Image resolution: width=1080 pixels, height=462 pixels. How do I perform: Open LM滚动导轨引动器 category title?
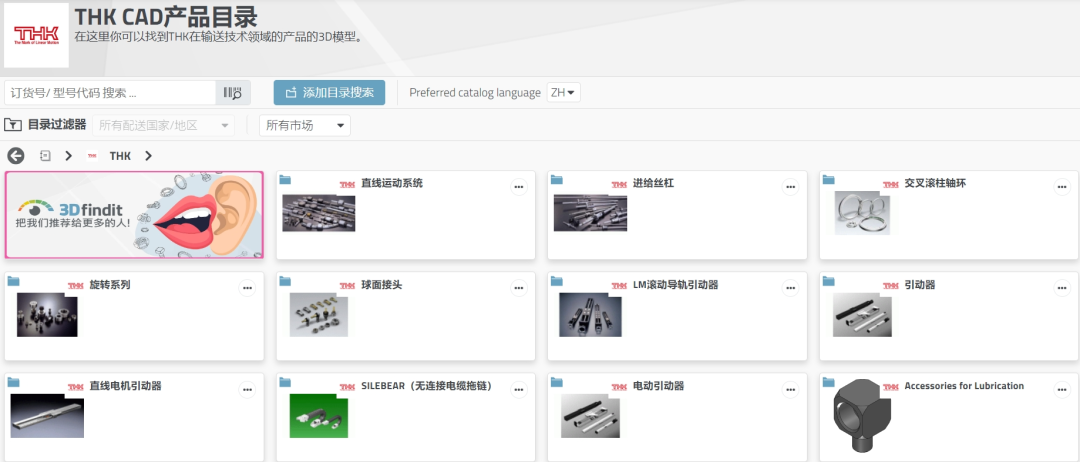pos(675,284)
